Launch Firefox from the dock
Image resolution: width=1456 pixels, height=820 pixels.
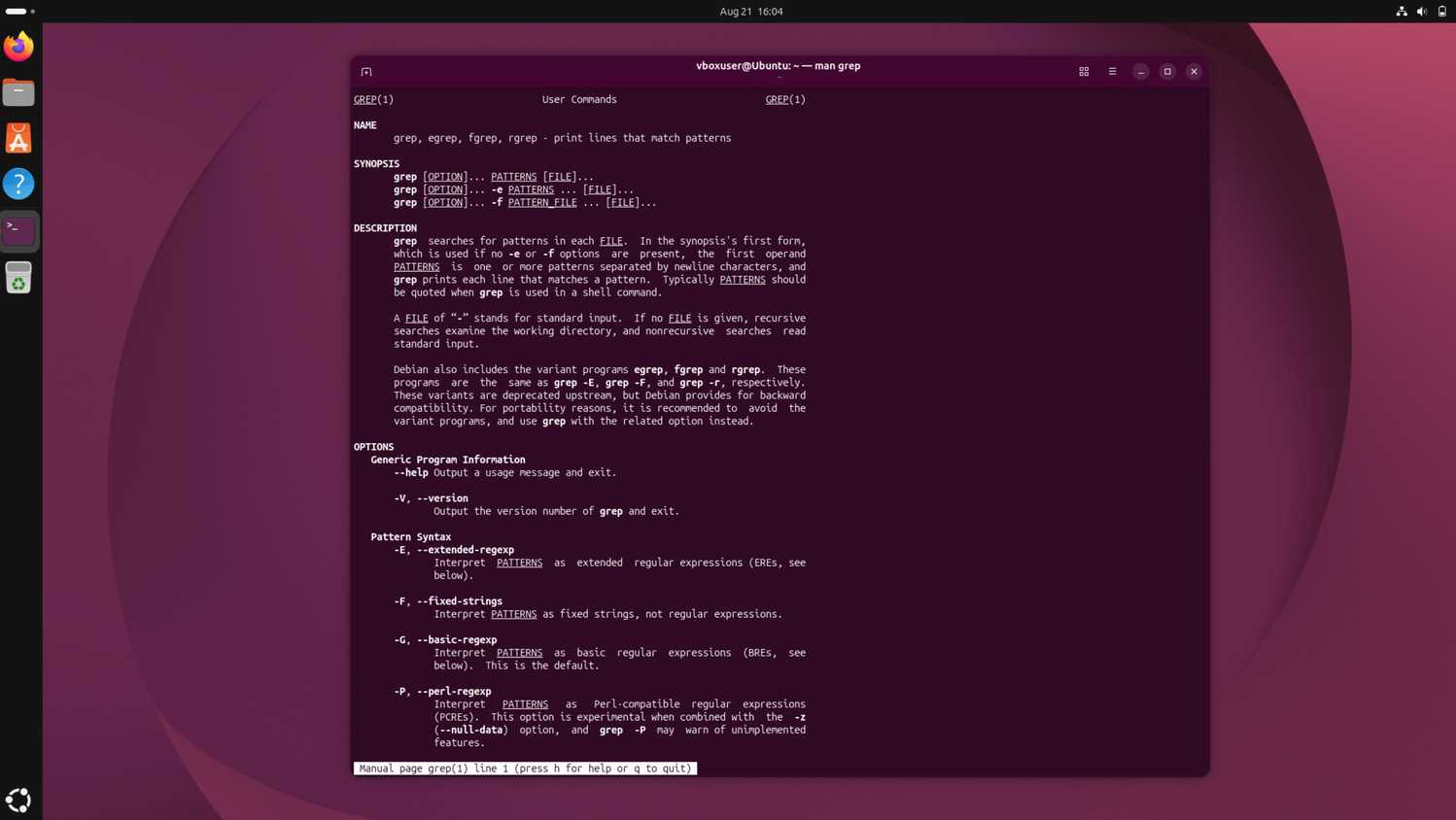tap(18, 46)
